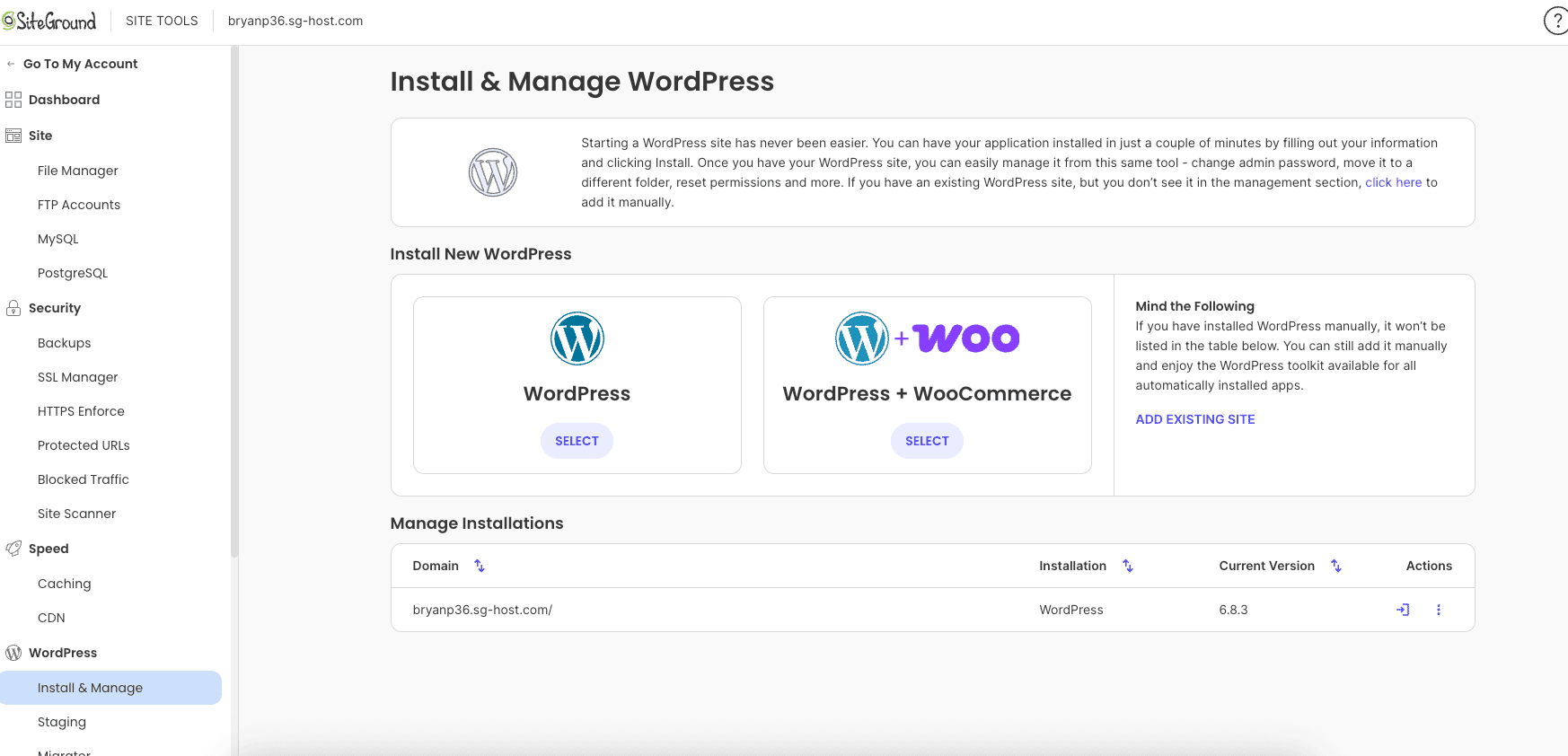Open FTP Accounts page

click(79, 205)
